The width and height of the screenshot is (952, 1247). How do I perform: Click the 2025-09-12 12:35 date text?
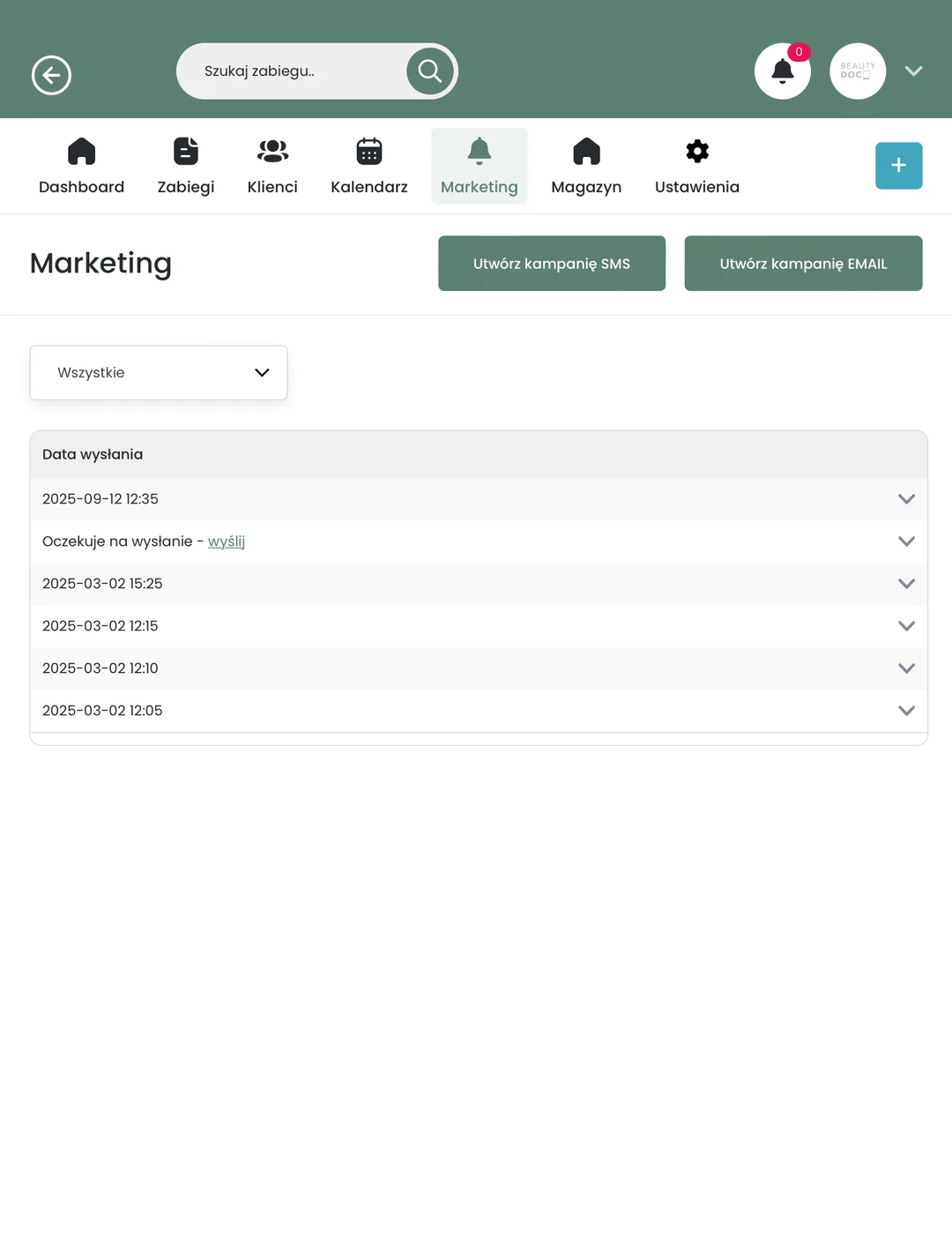[100, 499]
